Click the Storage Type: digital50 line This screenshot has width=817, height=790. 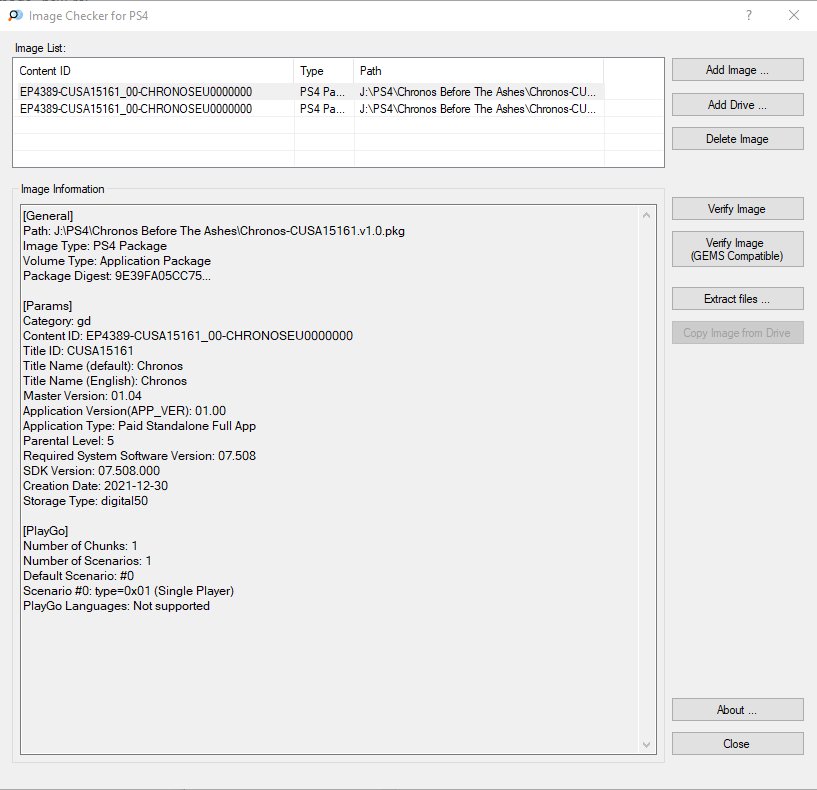point(85,501)
